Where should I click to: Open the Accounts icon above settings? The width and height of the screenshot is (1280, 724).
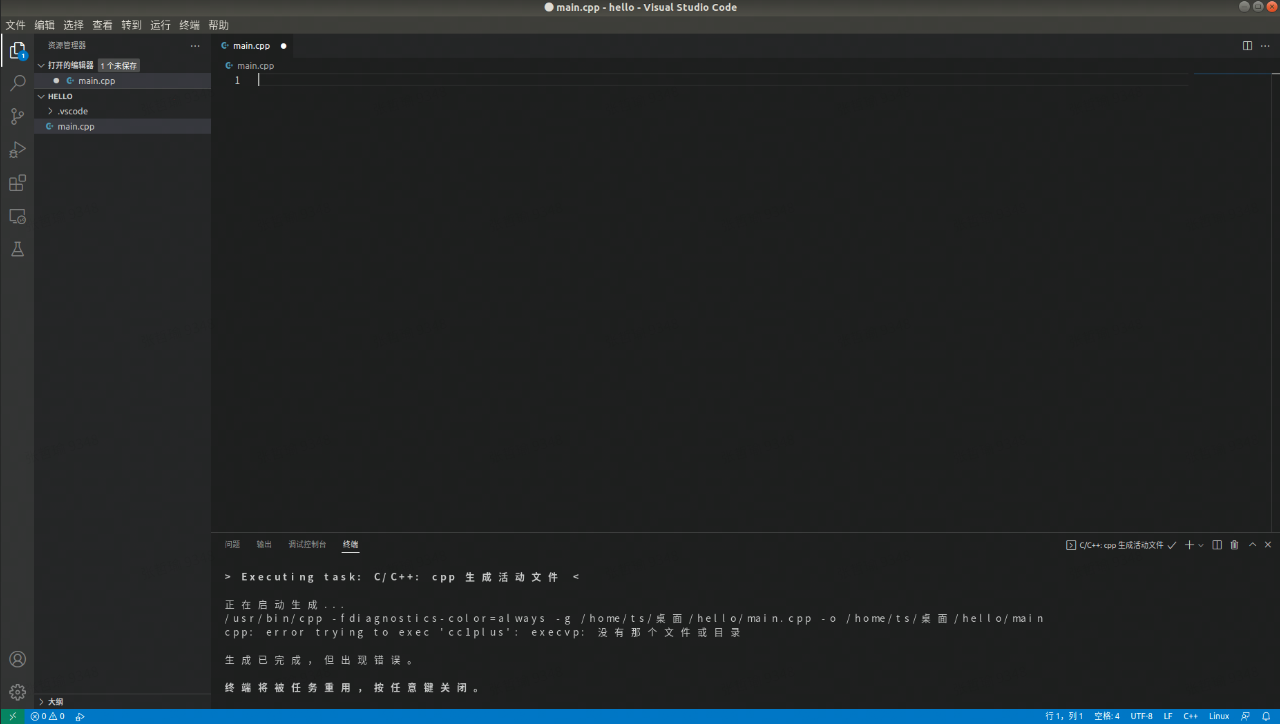pos(16,659)
